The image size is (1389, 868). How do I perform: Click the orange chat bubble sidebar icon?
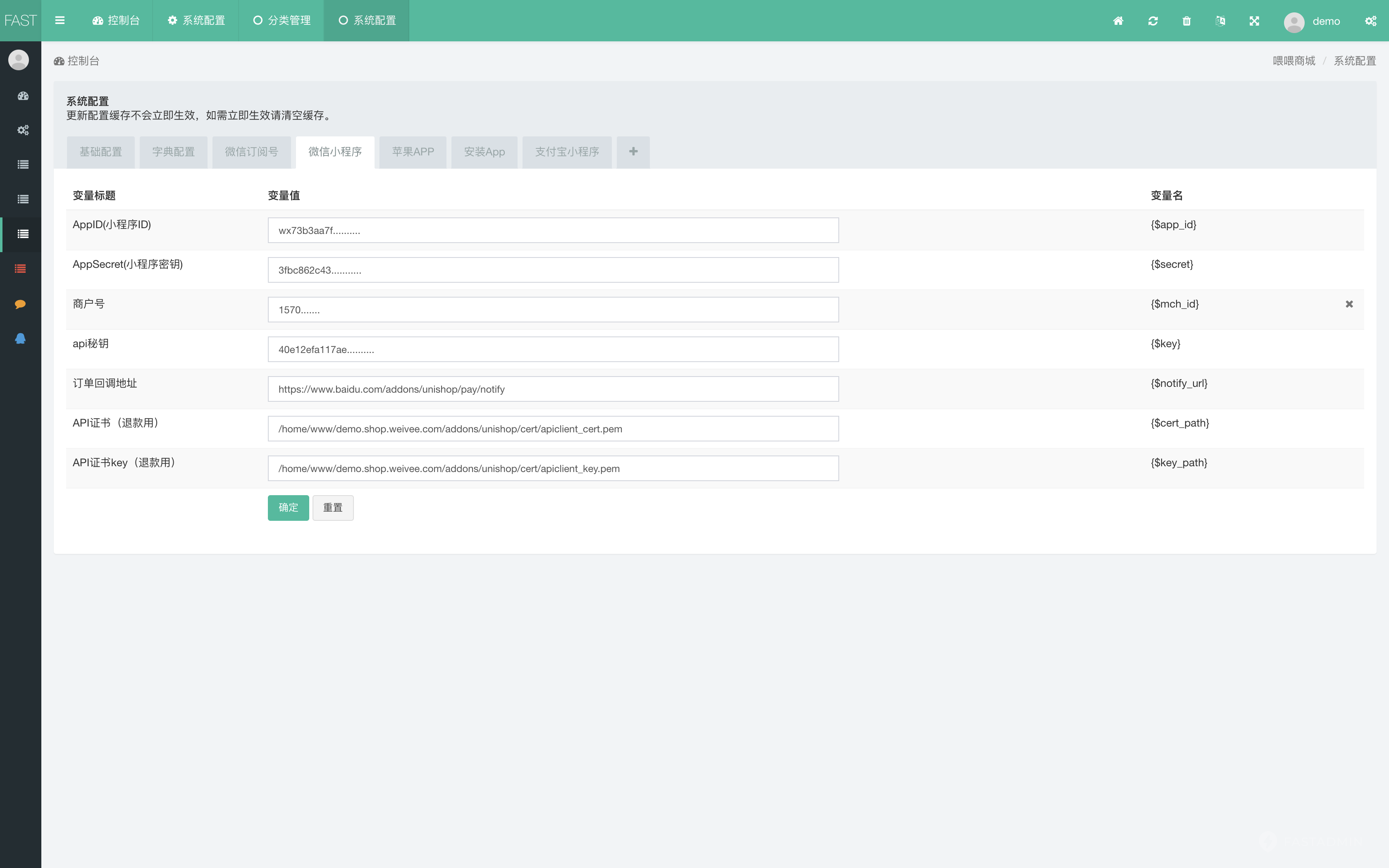coord(20,304)
